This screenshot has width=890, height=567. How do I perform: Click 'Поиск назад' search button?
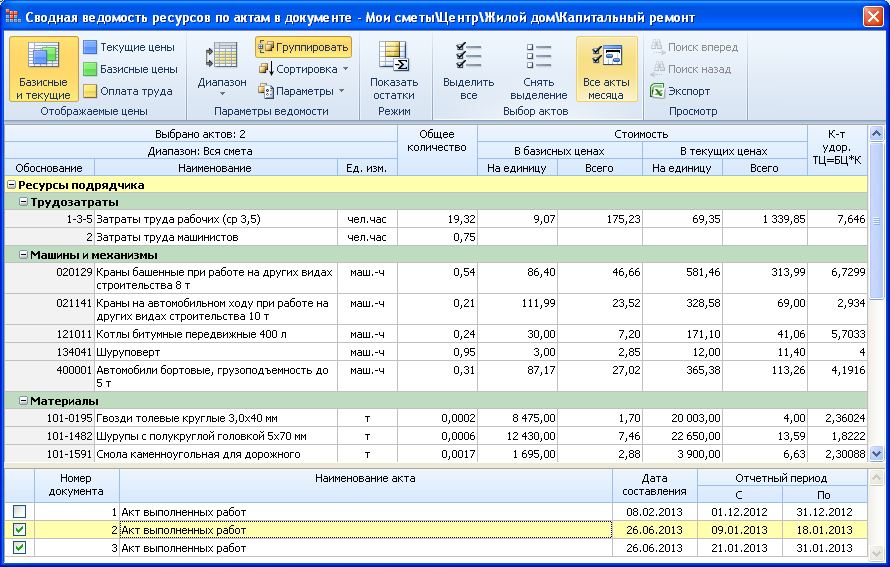tap(691, 69)
